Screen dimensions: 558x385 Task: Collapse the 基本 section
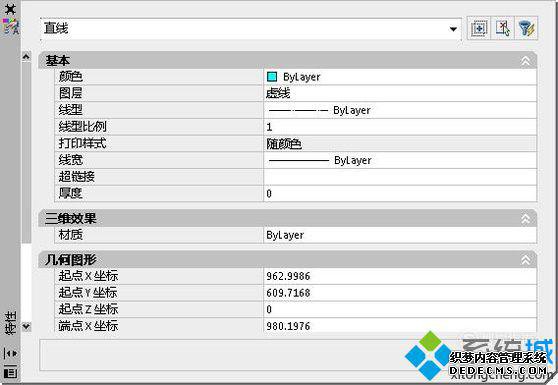point(526,61)
